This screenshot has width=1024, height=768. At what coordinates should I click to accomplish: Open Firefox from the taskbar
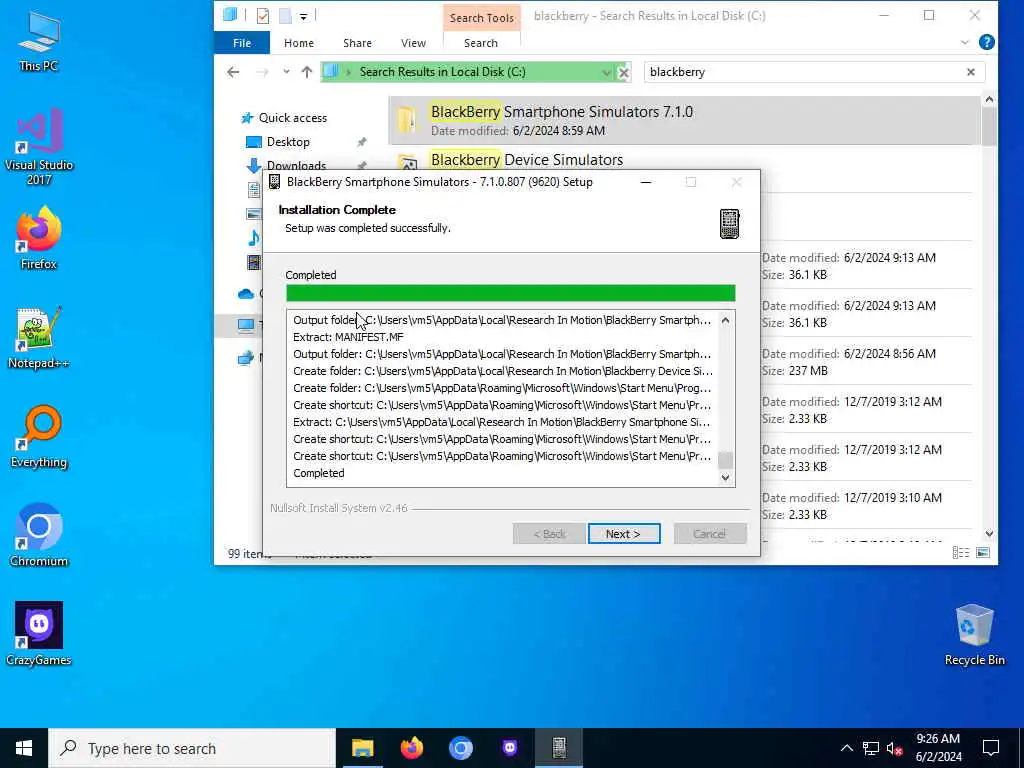pyautogui.click(x=411, y=748)
